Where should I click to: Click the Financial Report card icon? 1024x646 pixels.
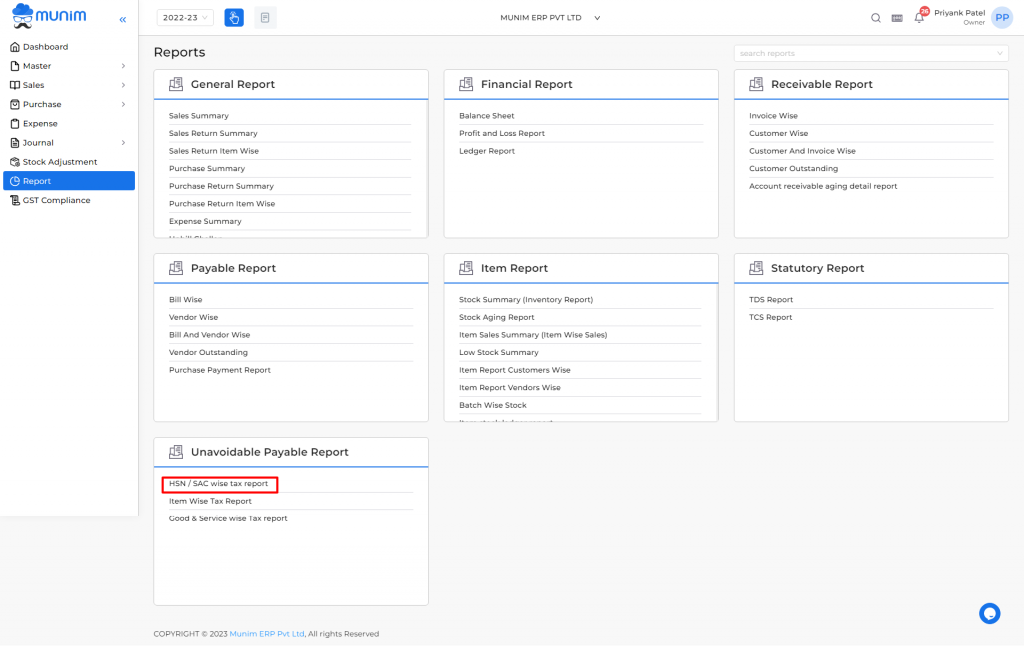pos(466,84)
